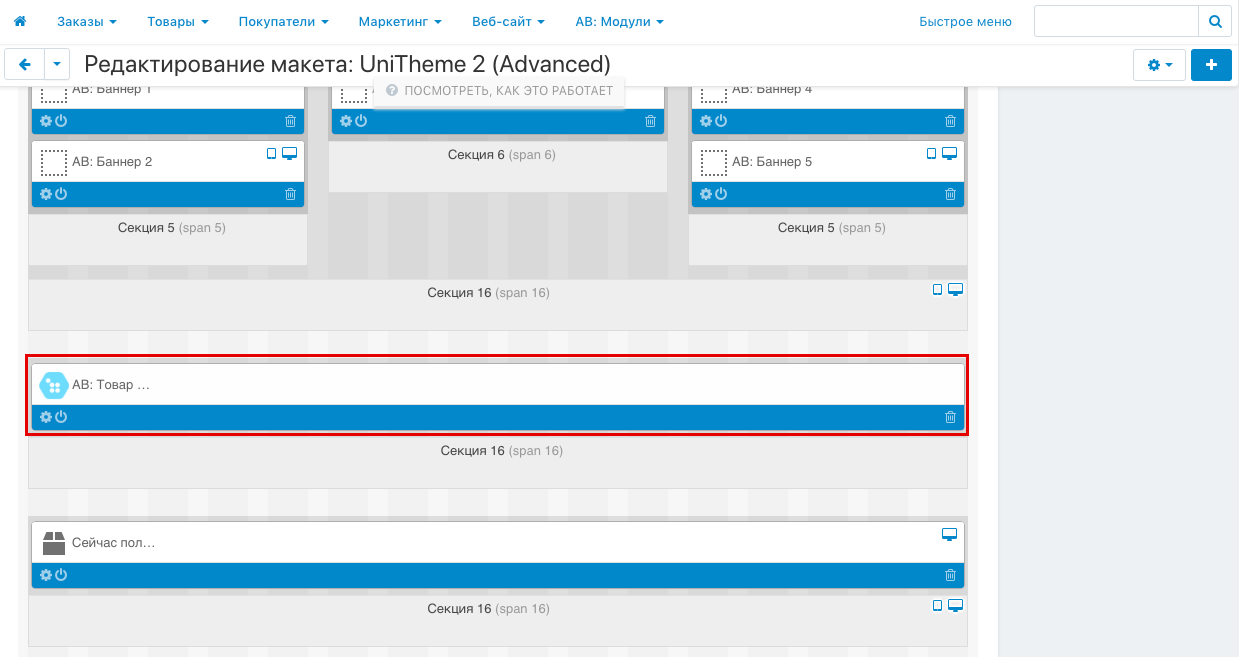This screenshot has width=1239, height=657.
Task: Open the Заказы dropdown menu
Action: coord(86,21)
